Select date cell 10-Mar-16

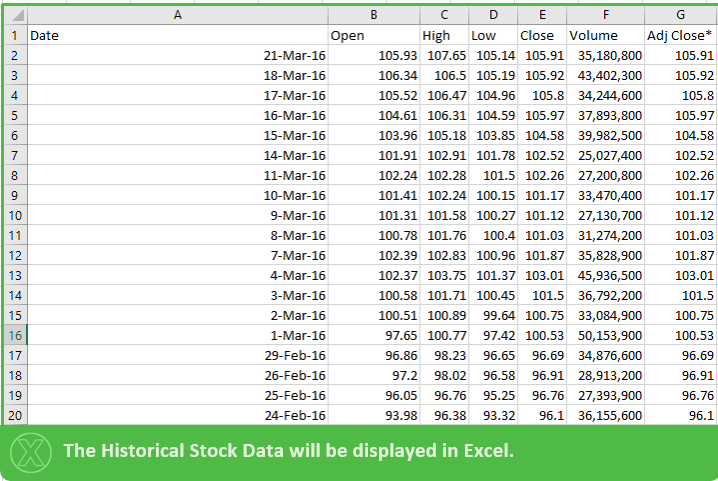[178, 195]
